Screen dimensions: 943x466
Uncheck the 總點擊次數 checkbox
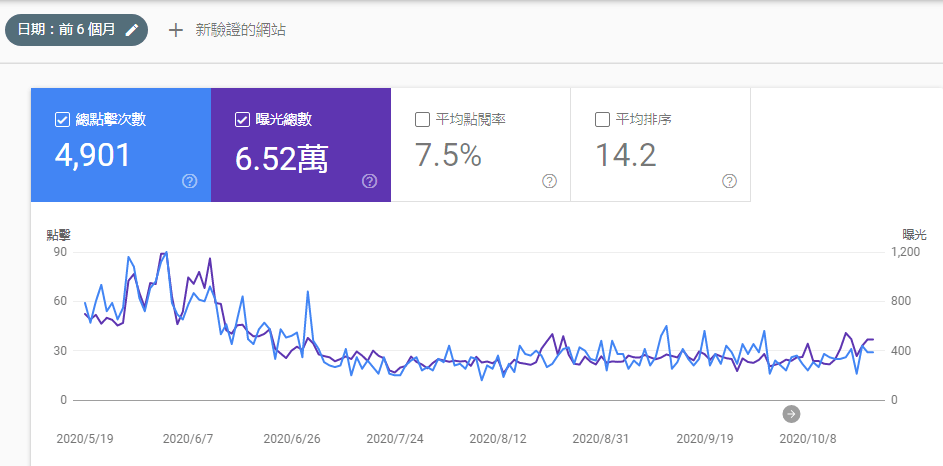pos(62,120)
